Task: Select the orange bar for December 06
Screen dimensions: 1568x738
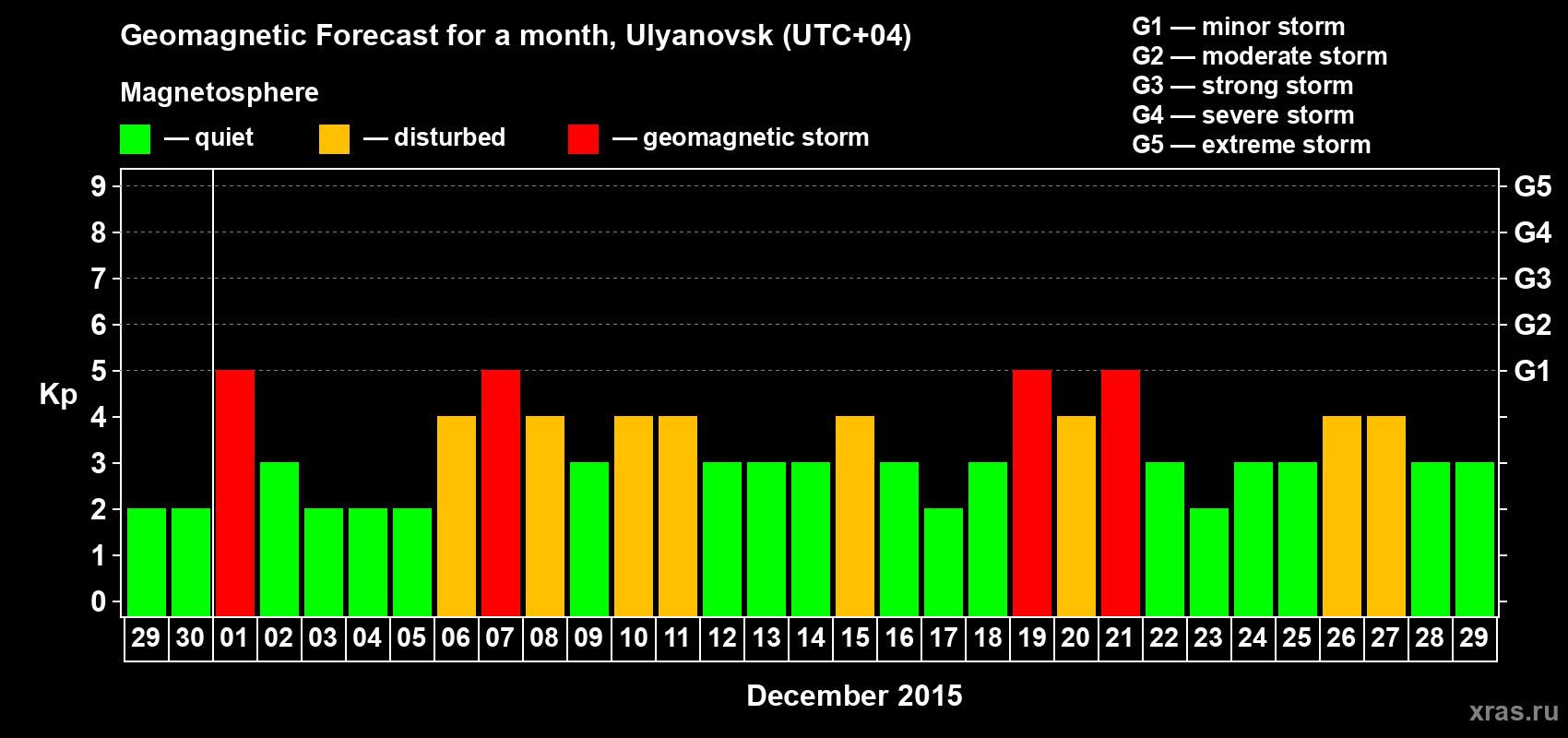Action: pyautogui.click(x=457, y=517)
